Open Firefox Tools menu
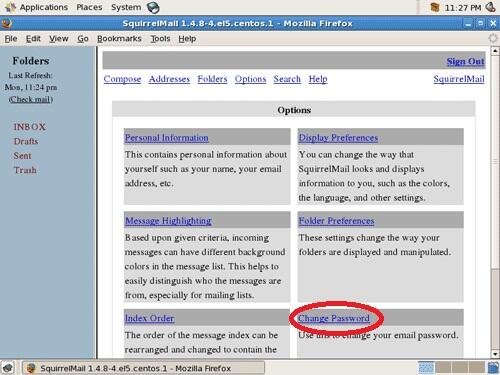The height and width of the screenshot is (375, 500). [x=160, y=39]
